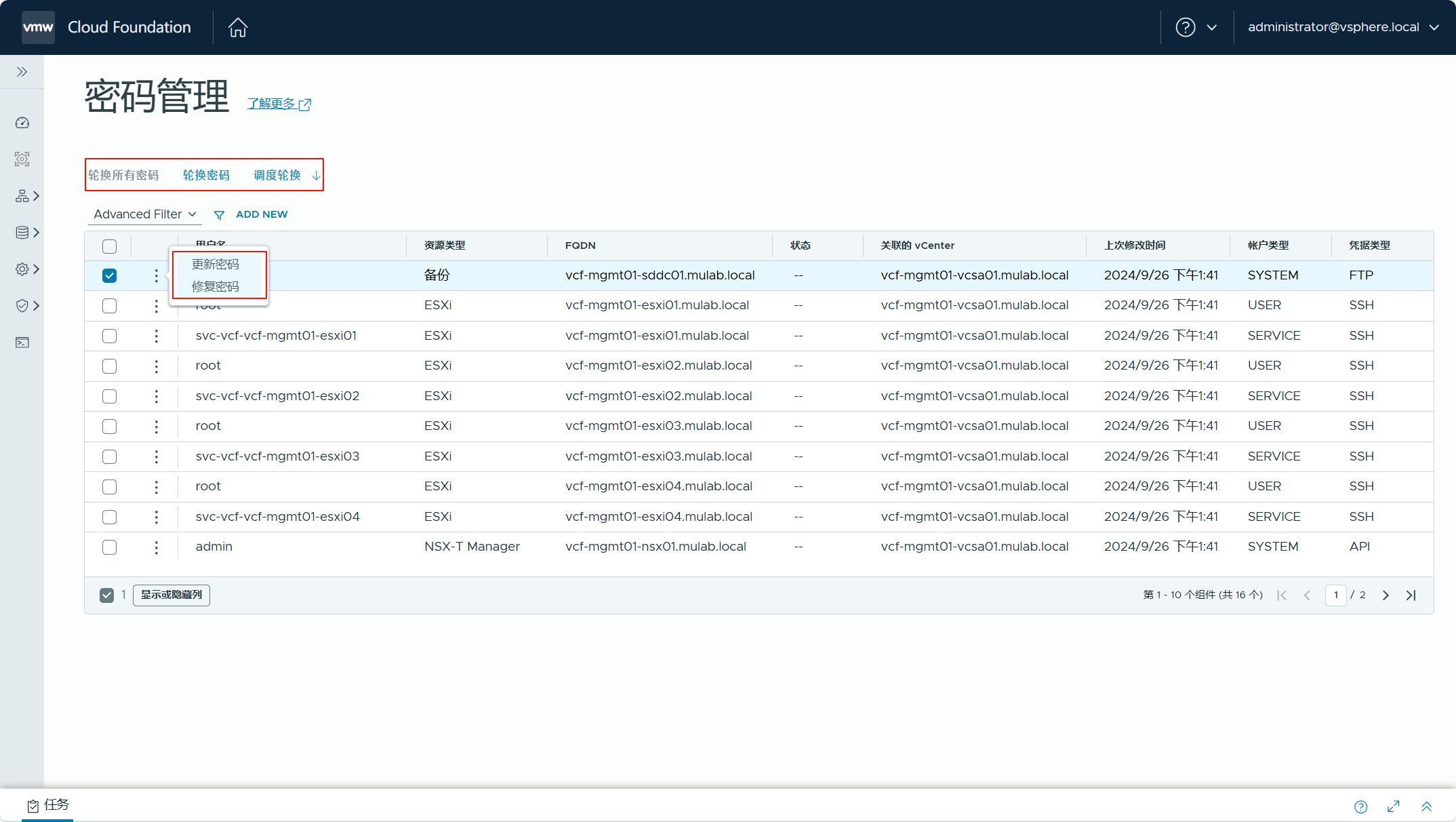The height and width of the screenshot is (822, 1456).
Task: Expand the sidebar navigation double chevron
Action: 22,72
